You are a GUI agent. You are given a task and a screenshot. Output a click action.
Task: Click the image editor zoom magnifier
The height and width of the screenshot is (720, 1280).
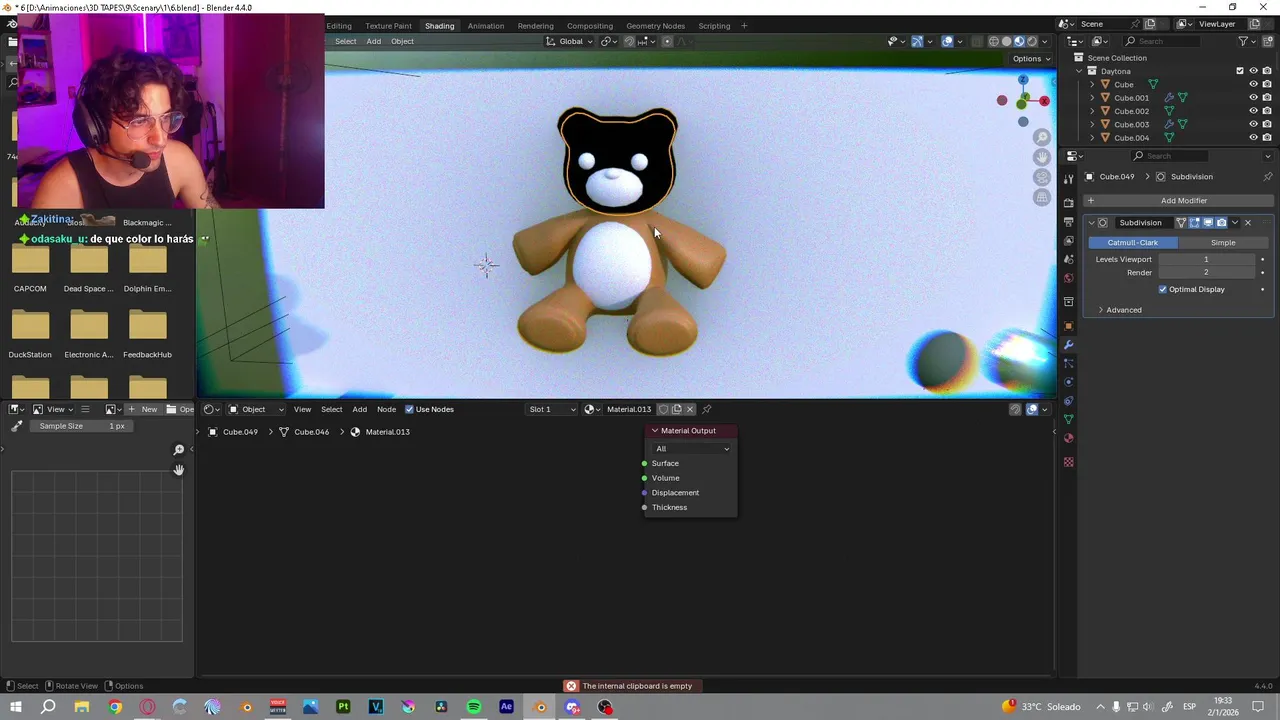(x=179, y=450)
